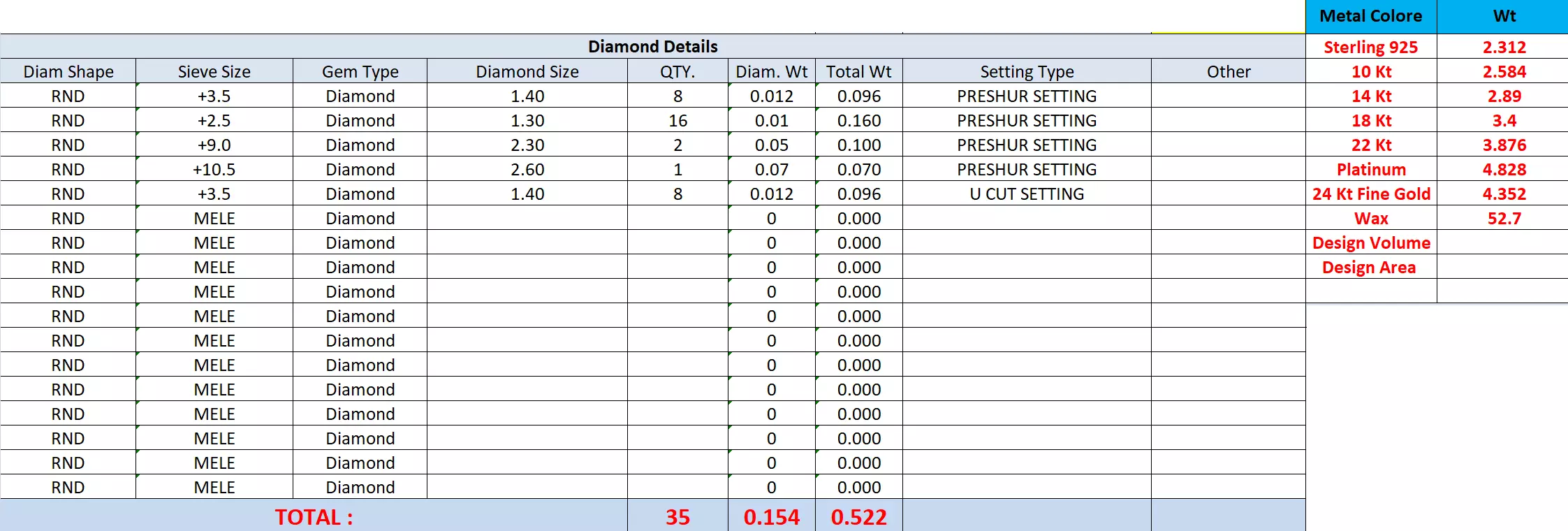Screen dimensions: 1568x531
Task: Click the U CUT SETTING cell
Action: [x=1027, y=194]
